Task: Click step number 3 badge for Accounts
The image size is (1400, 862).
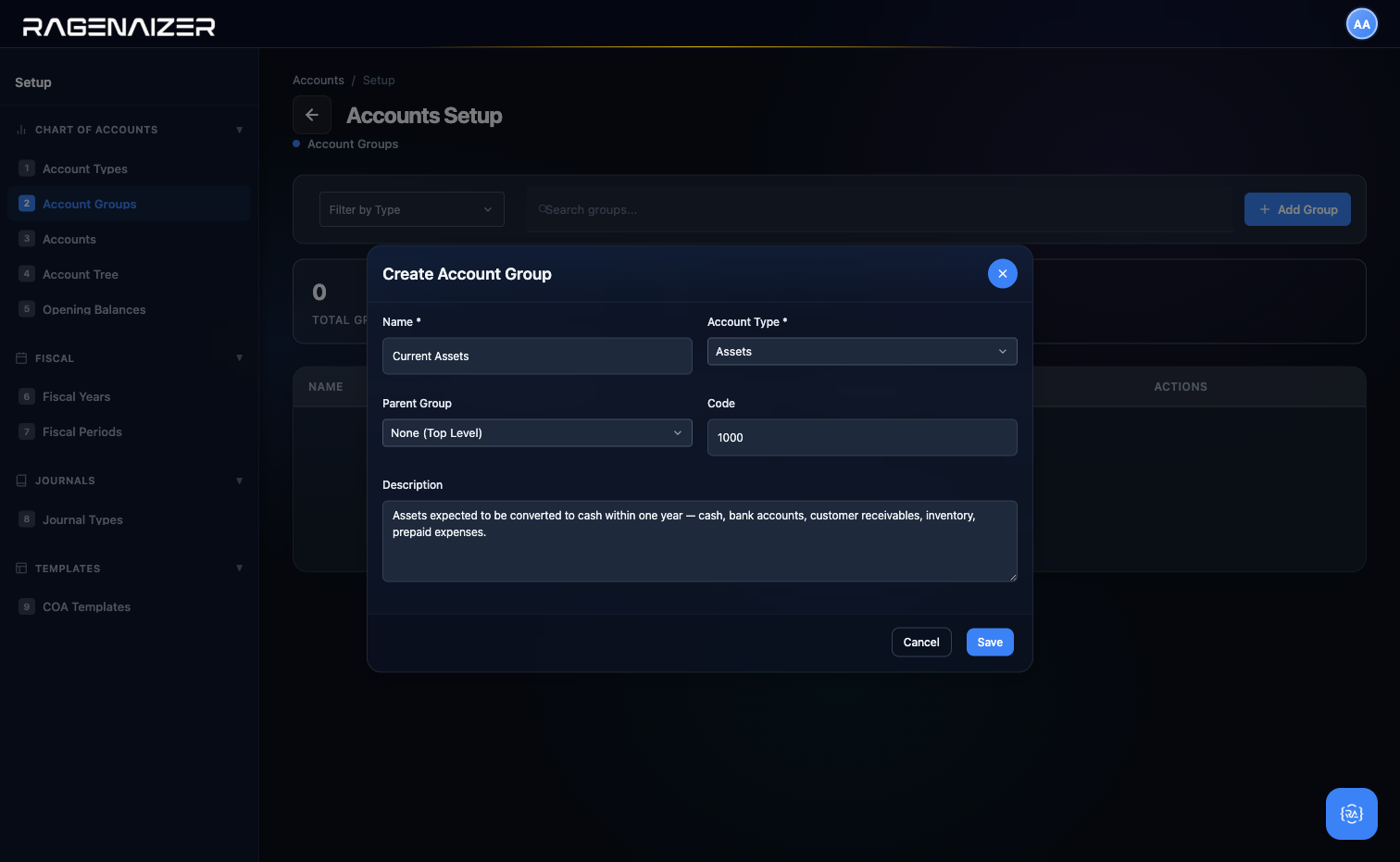Action: [x=27, y=239]
